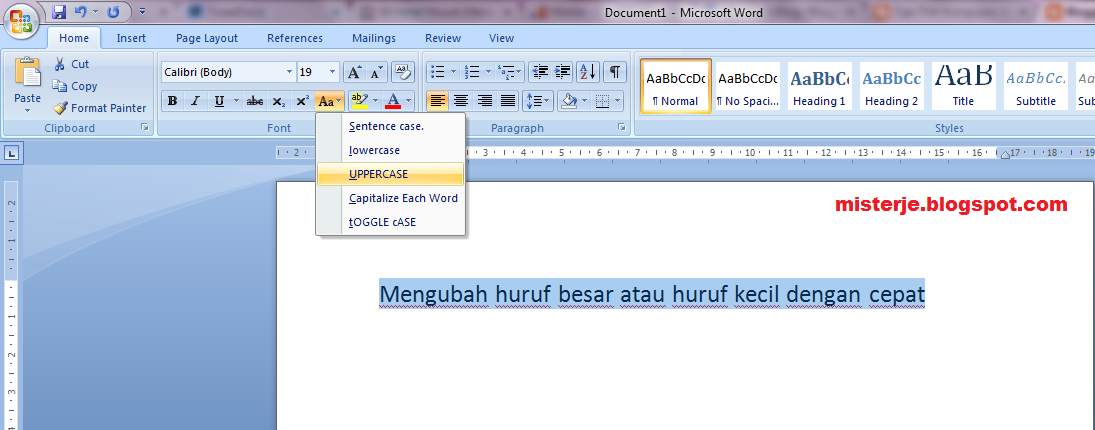Image resolution: width=1095 pixels, height=430 pixels.
Task: Toggle underline formatting
Action: coord(219,101)
